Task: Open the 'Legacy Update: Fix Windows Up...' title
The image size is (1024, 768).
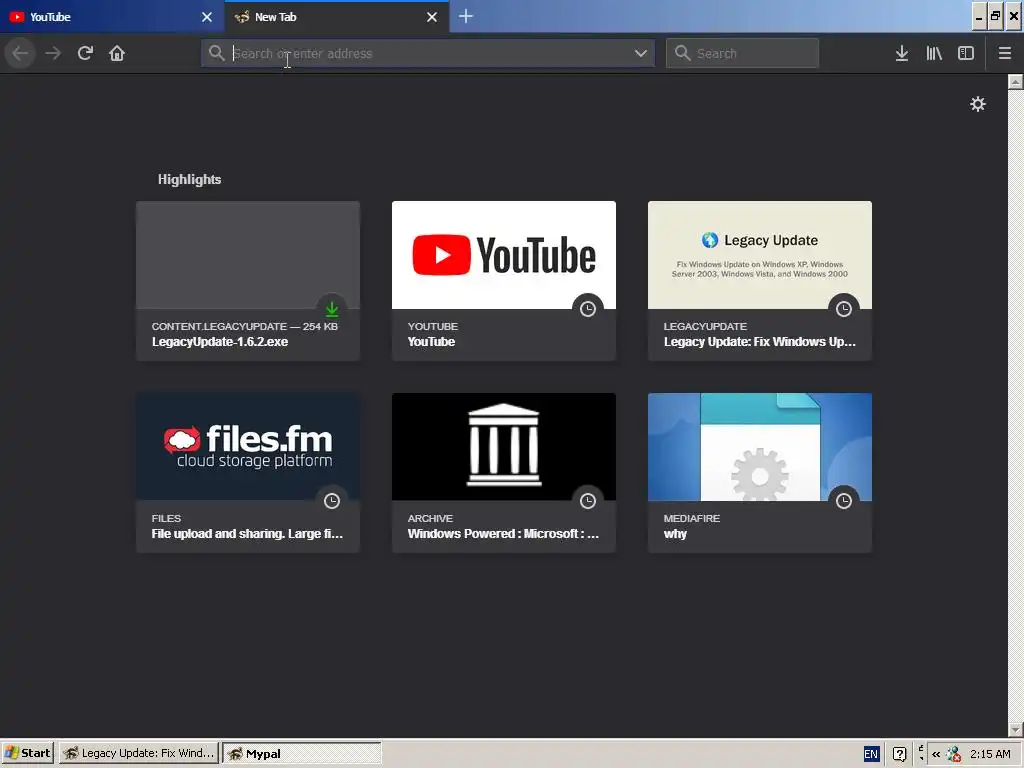Action: (760, 342)
